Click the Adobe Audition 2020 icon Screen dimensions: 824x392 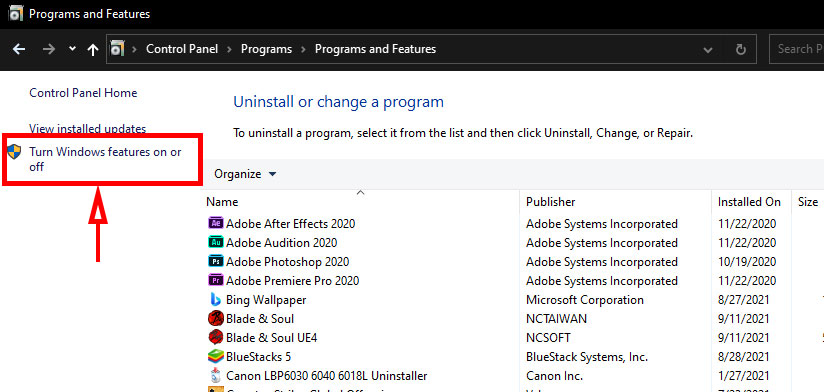click(x=216, y=242)
